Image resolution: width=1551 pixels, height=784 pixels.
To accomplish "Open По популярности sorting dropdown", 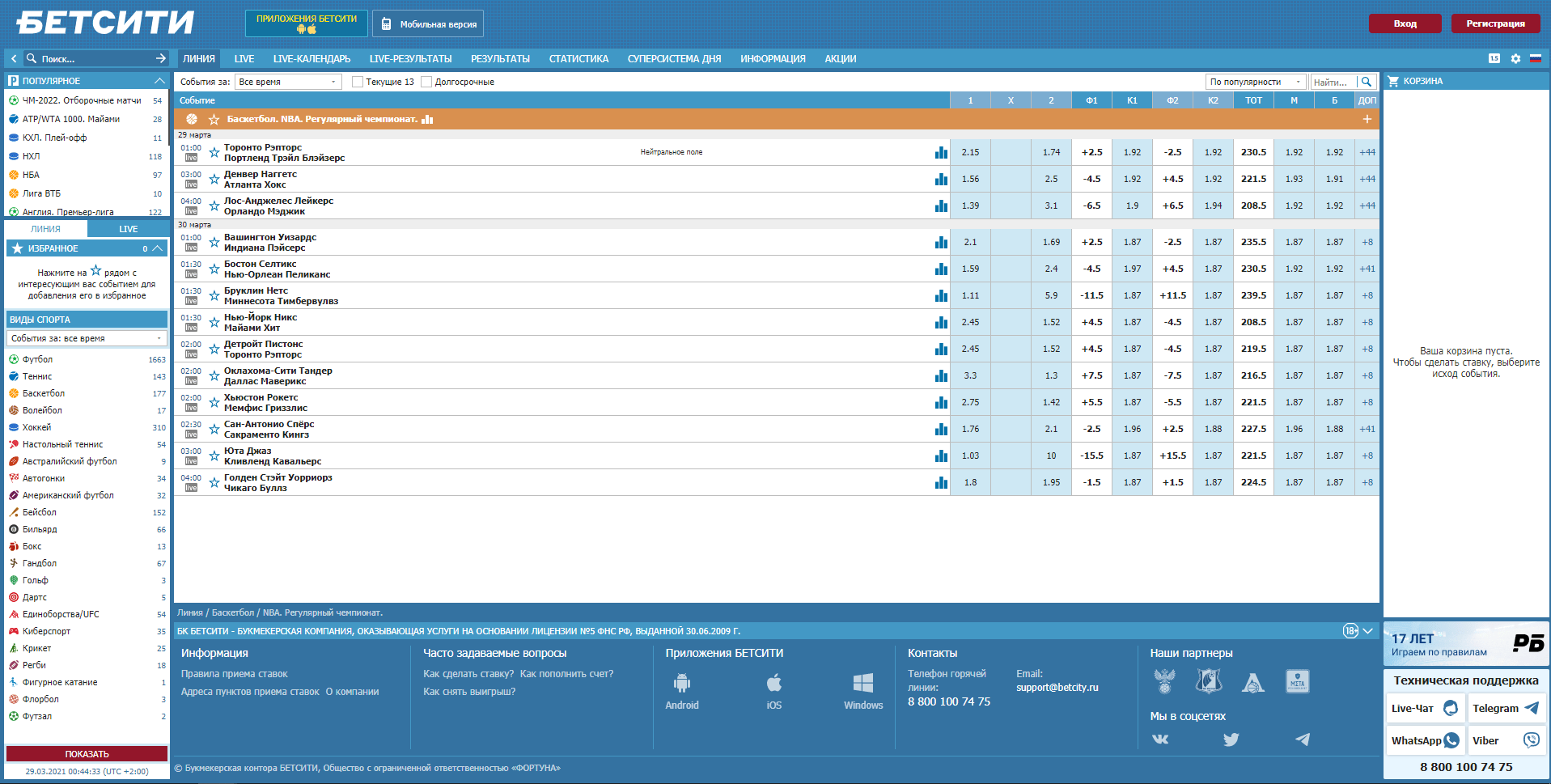I will pos(1256,82).
